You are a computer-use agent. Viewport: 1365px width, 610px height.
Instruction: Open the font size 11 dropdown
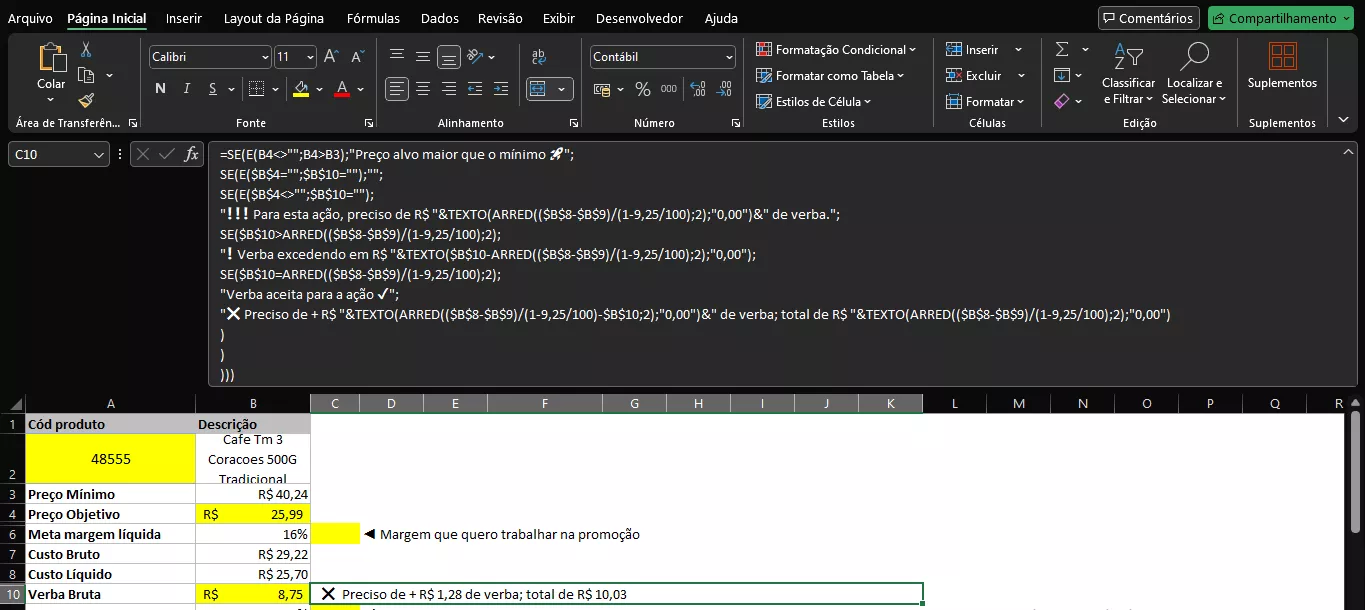tap(311, 57)
